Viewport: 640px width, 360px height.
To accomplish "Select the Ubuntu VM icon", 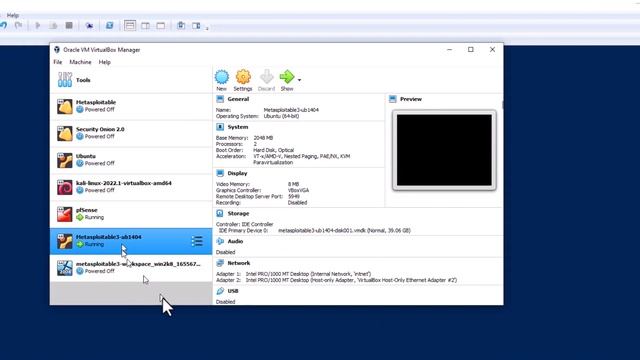I will (x=64, y=160).
